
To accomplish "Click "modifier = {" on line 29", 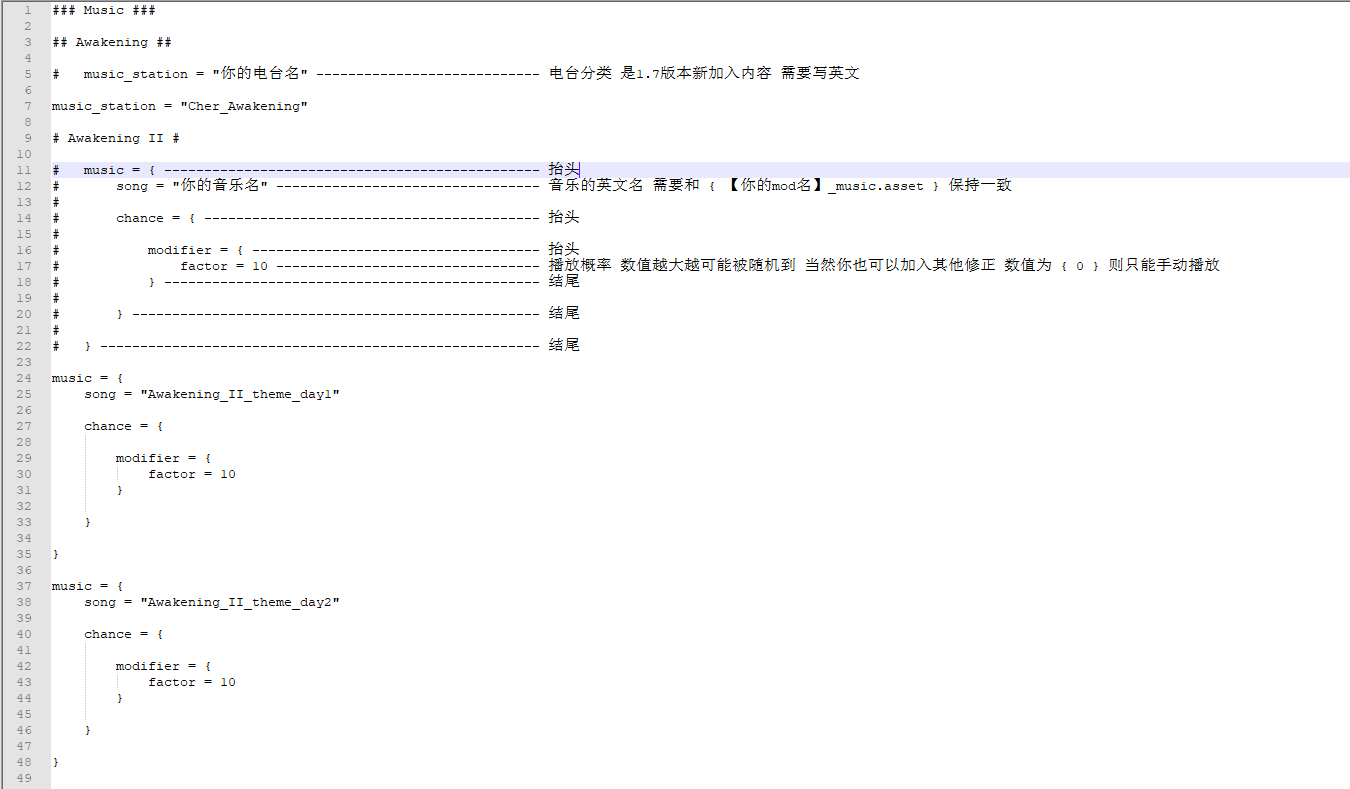I will [163, 458].
